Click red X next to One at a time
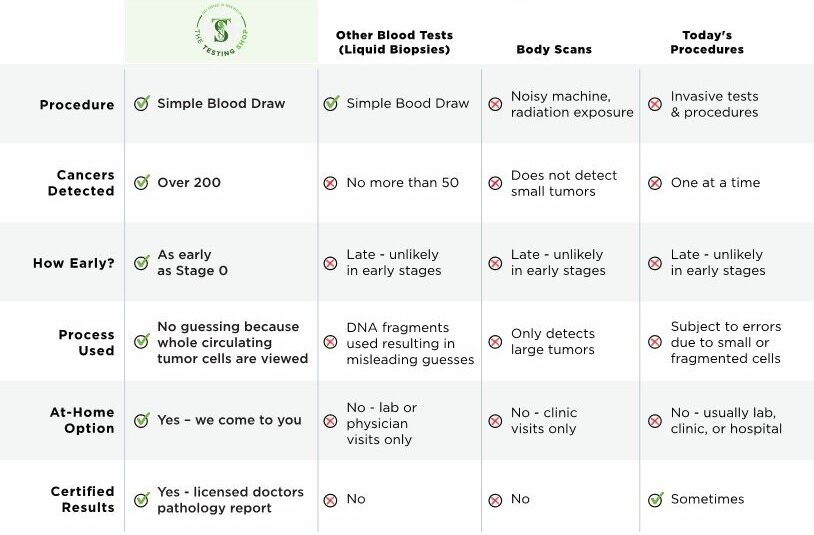 tap(655, 183)
